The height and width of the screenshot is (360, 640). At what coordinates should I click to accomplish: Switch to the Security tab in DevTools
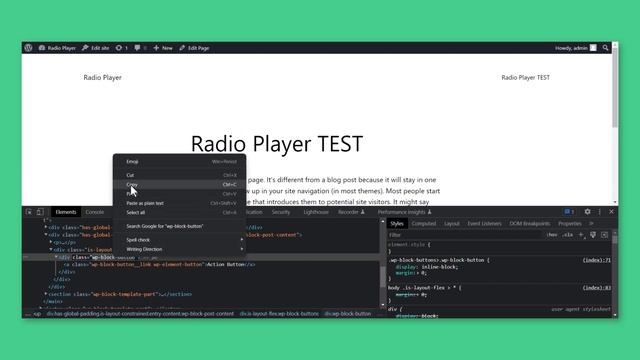(x=281, y=212)
